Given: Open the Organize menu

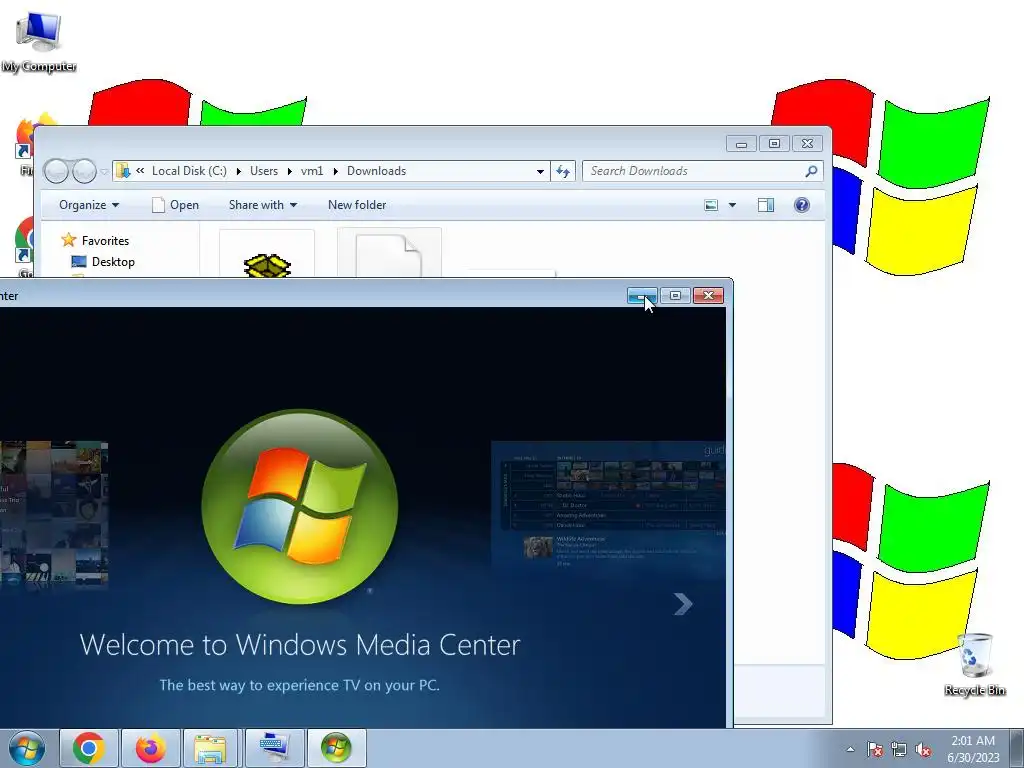Looking at the screenshot, I should click(x=89, y=205).
